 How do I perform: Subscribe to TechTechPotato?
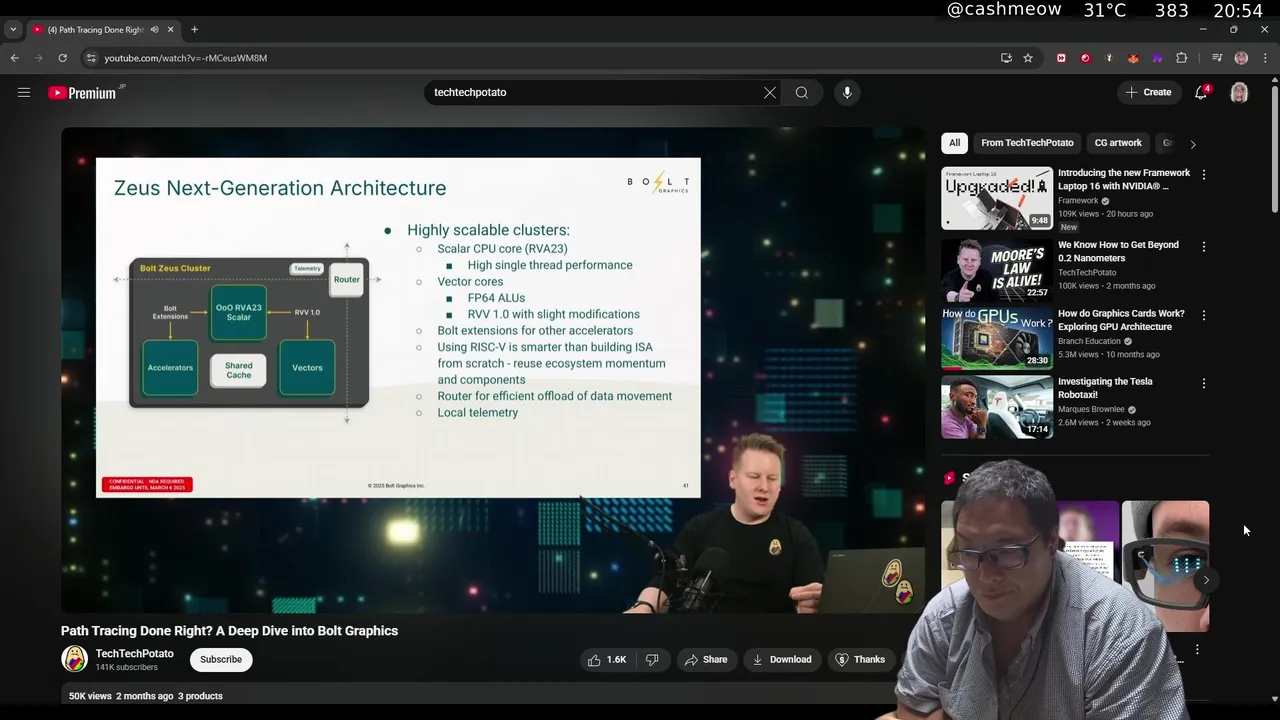point(221,659)
